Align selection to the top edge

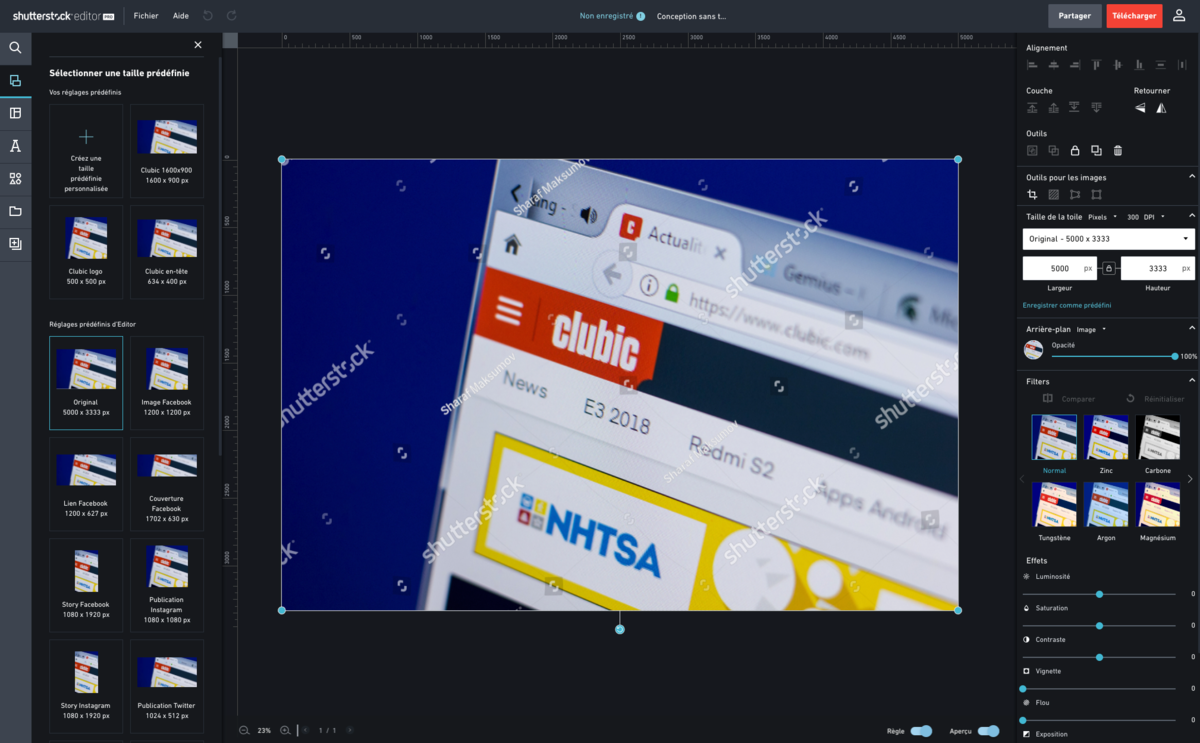tap(1097, 65)
